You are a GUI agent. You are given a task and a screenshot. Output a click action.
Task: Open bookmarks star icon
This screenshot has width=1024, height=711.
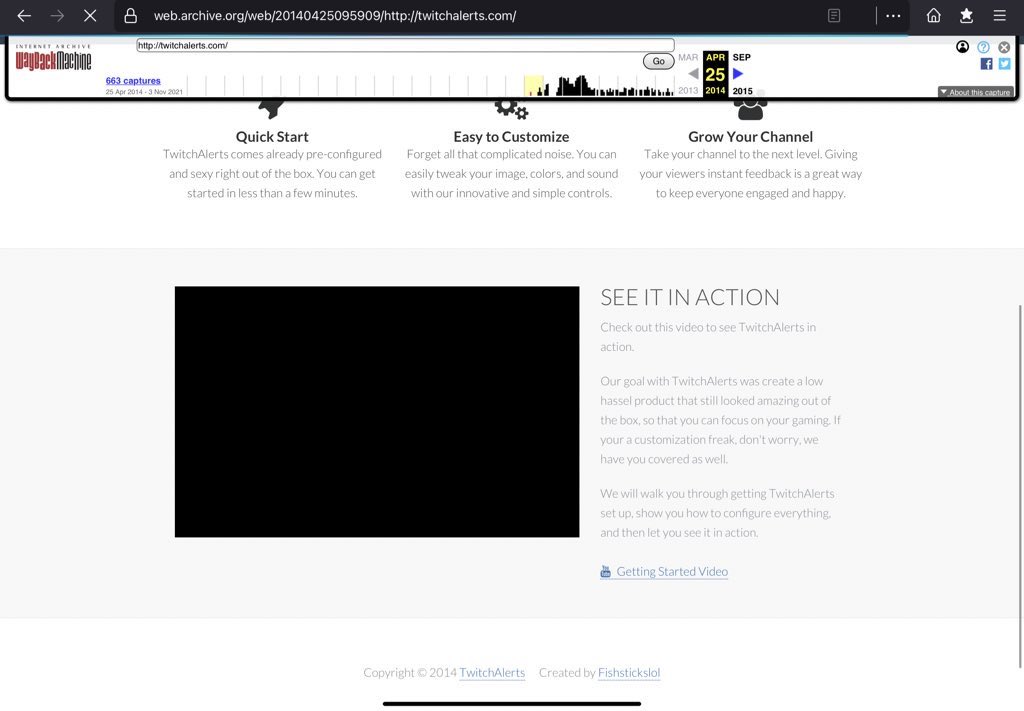967,16
